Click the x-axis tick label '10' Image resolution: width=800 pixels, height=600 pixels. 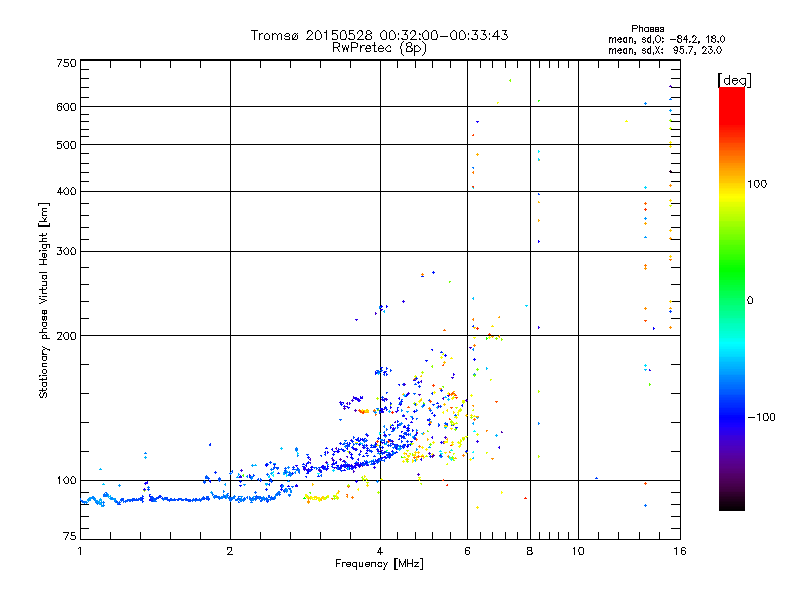(578, 551)
